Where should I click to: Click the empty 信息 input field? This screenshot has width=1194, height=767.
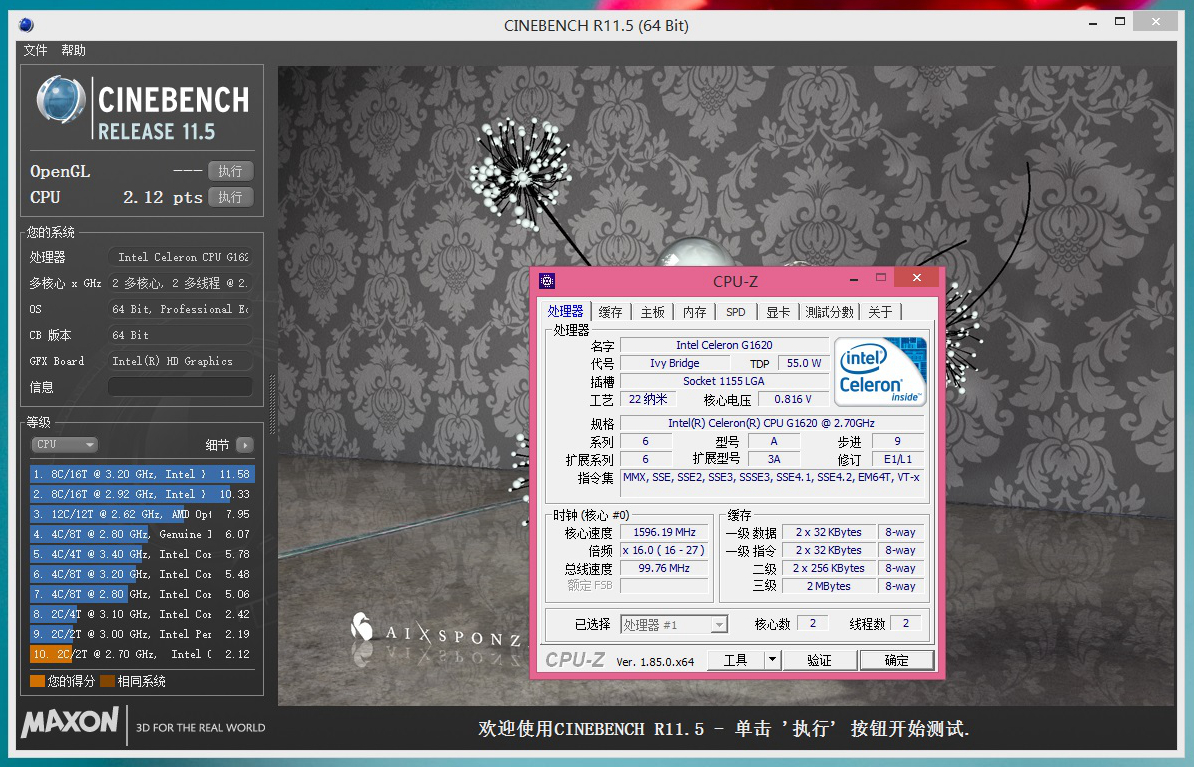coord(180,387)
